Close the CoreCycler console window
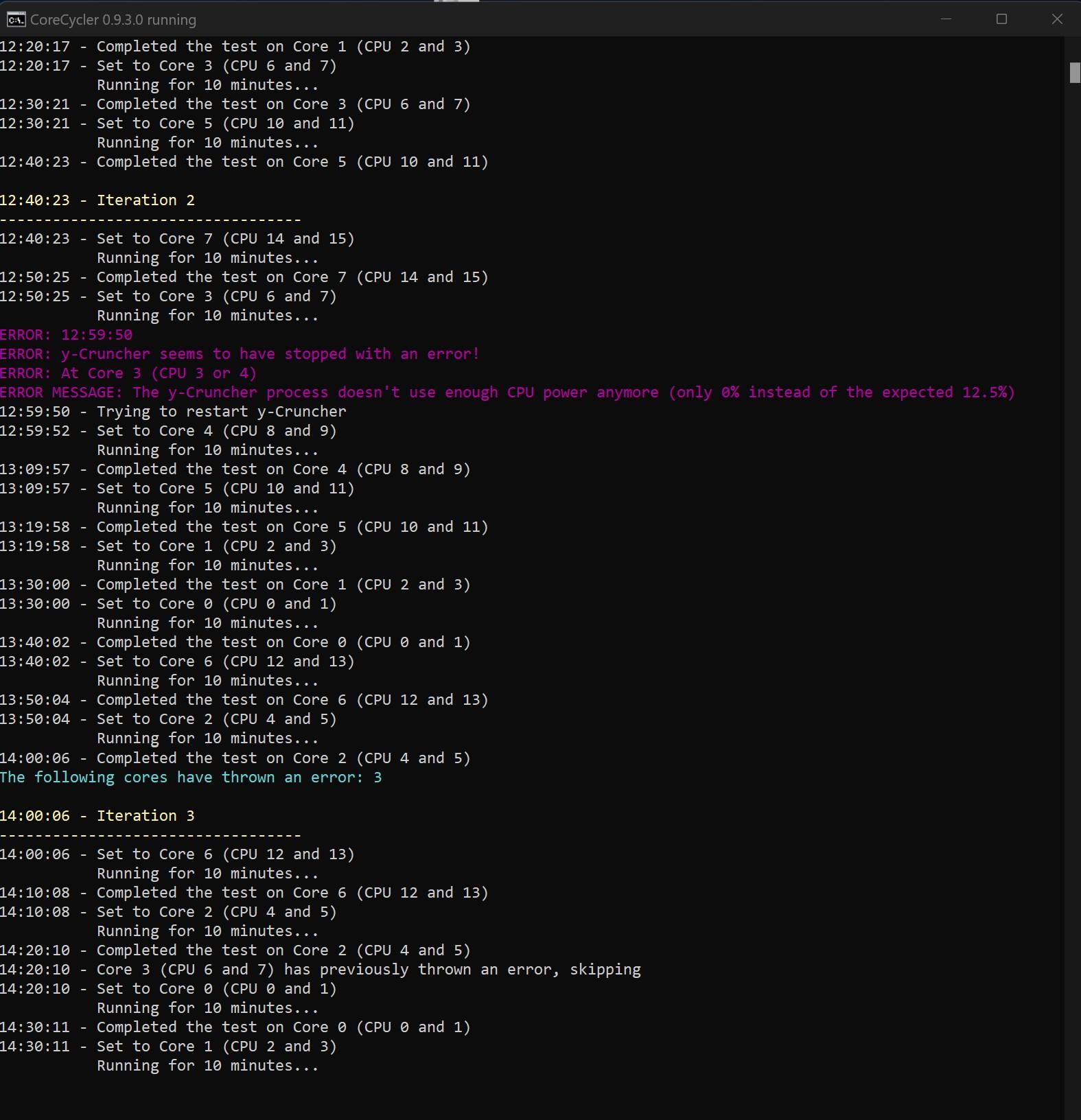 point(1057,19)
